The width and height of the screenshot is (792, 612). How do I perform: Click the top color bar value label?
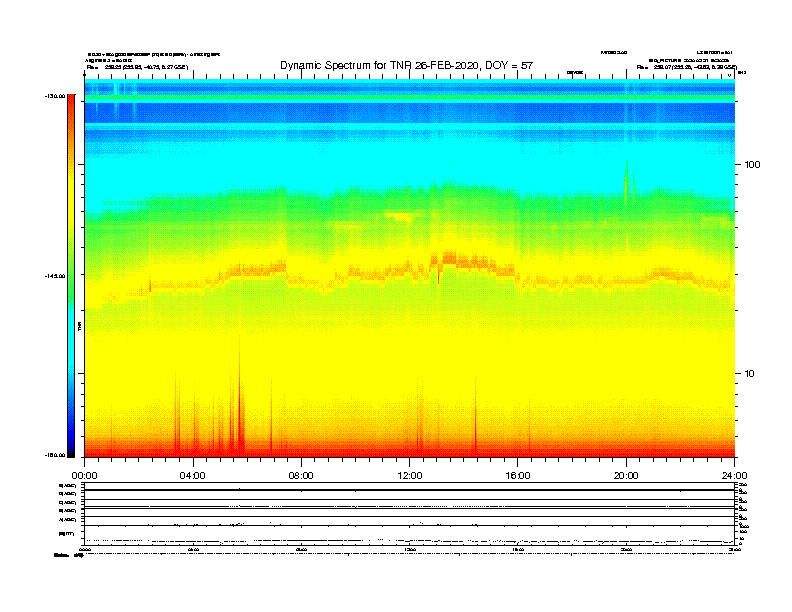coord(55,96)
